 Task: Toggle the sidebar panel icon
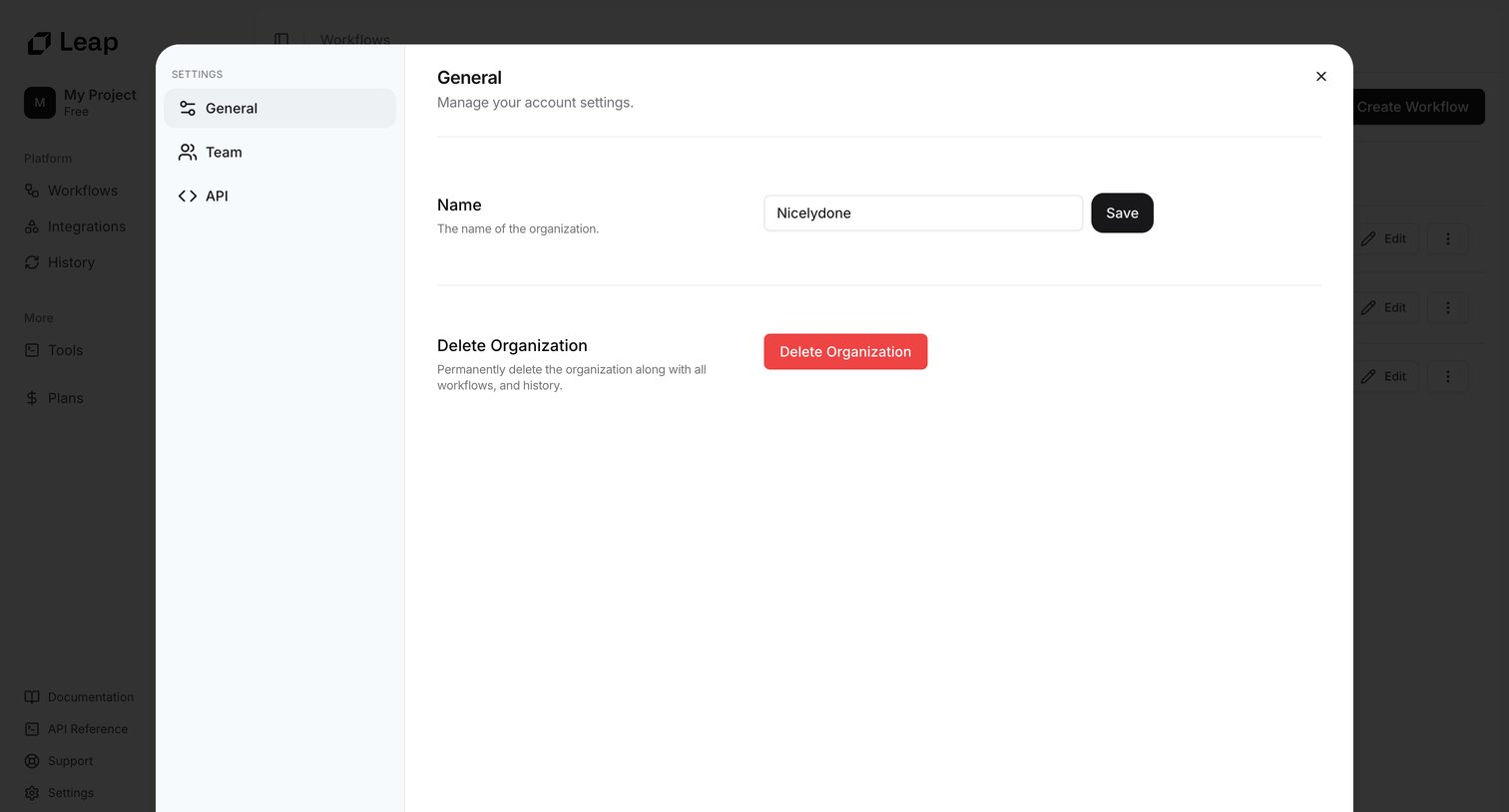coord(281,40)
